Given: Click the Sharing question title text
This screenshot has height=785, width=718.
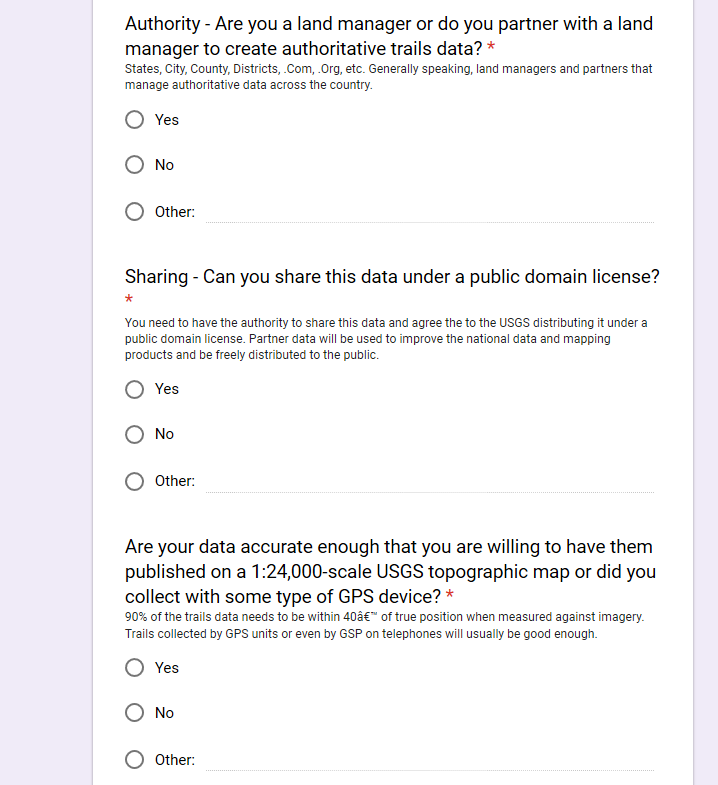Looking at the screenshot, I should coord(392,277).
